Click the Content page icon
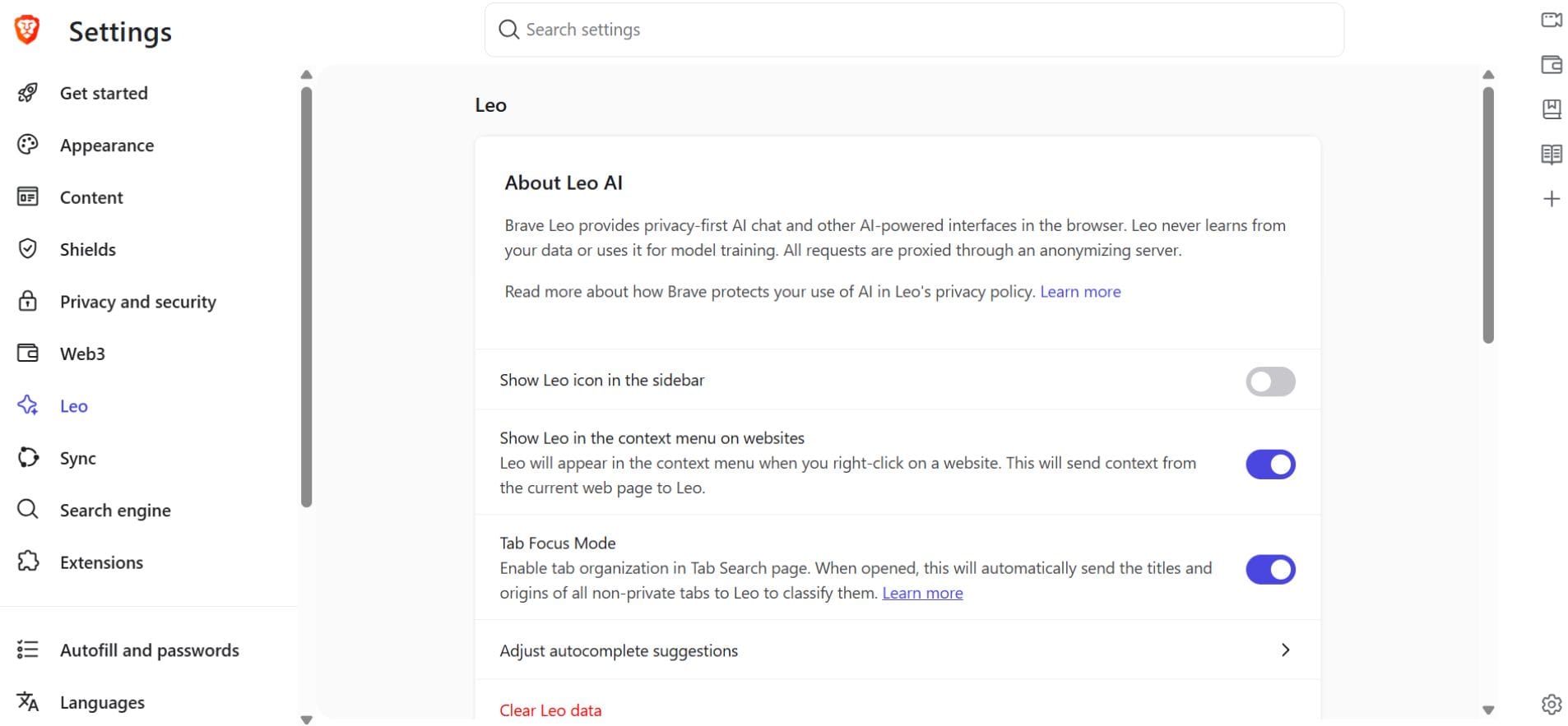 click(28, 197)
